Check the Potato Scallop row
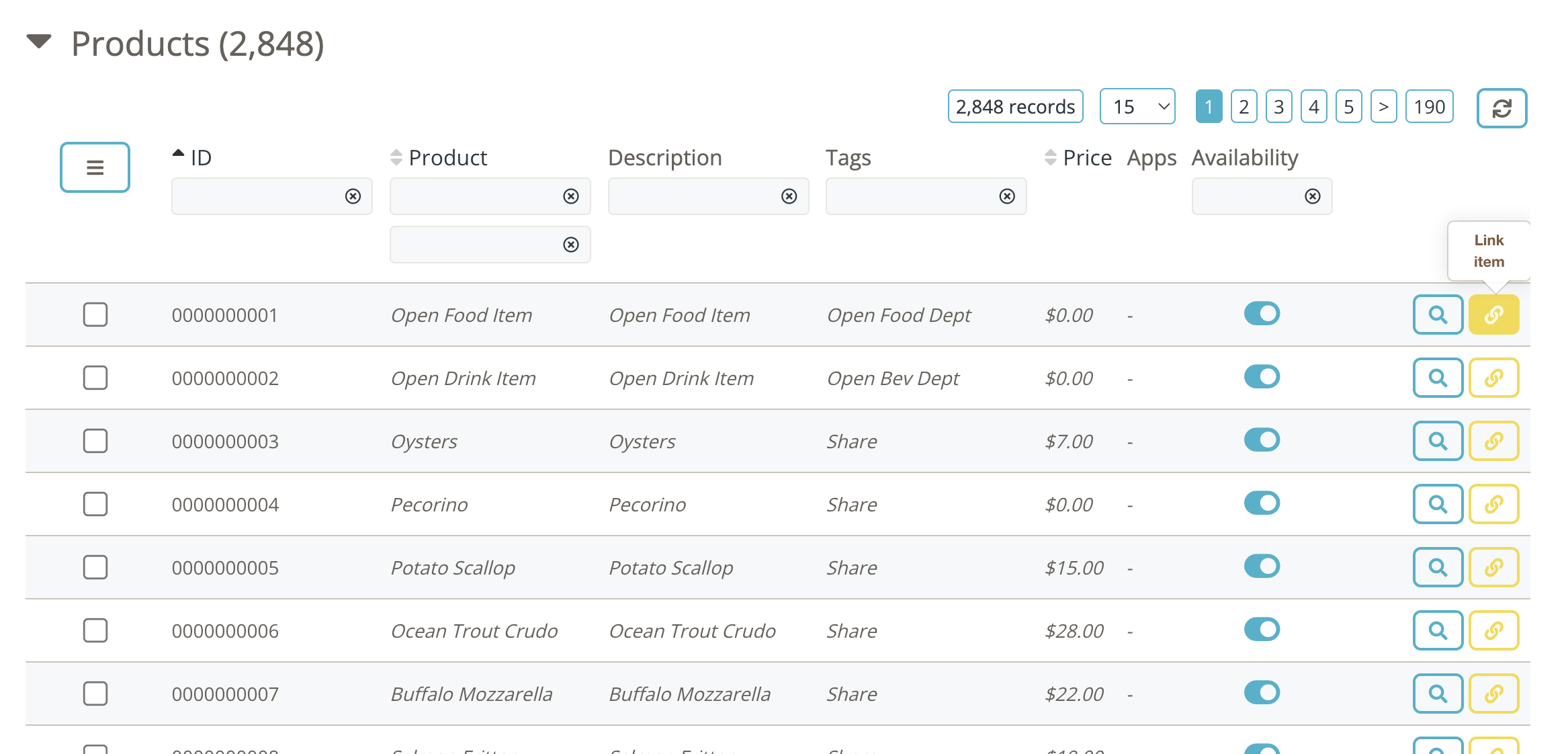Screen dimensions: 1568x754 95,567
